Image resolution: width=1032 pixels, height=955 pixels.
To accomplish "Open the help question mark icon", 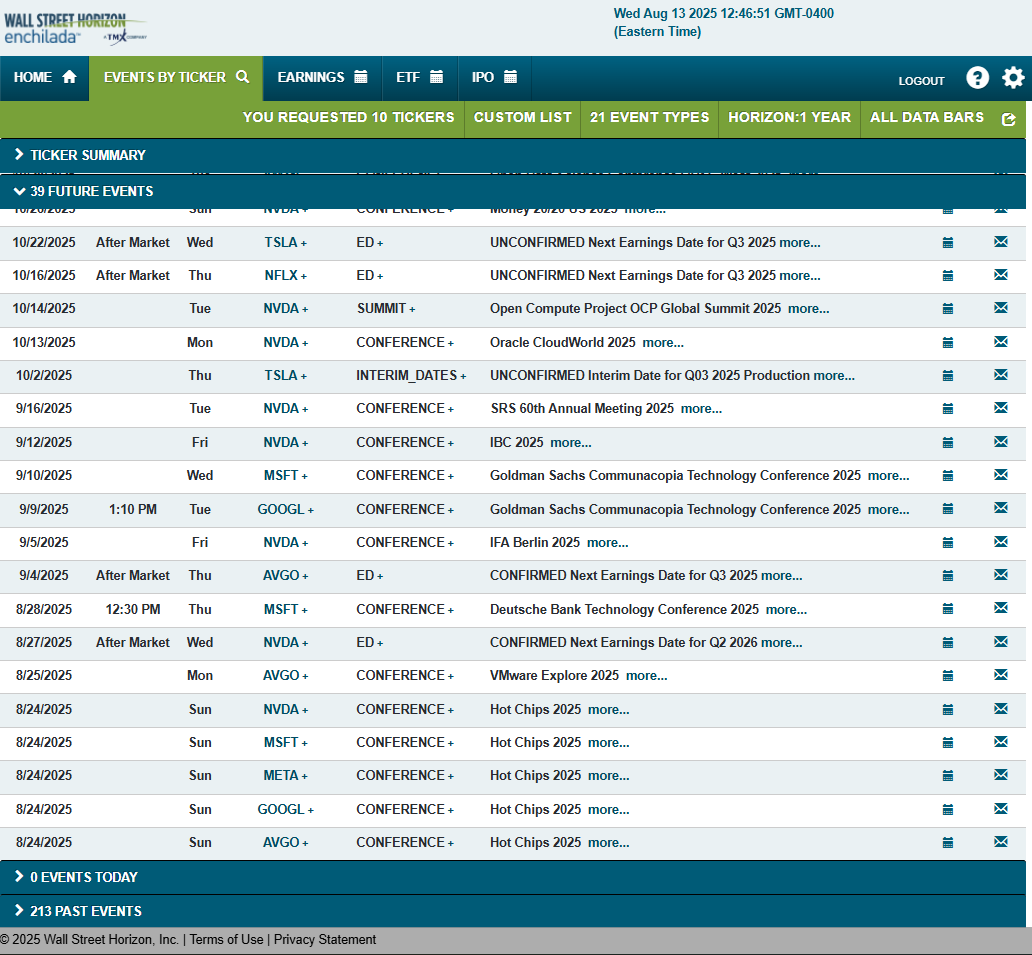I will 977,78.
